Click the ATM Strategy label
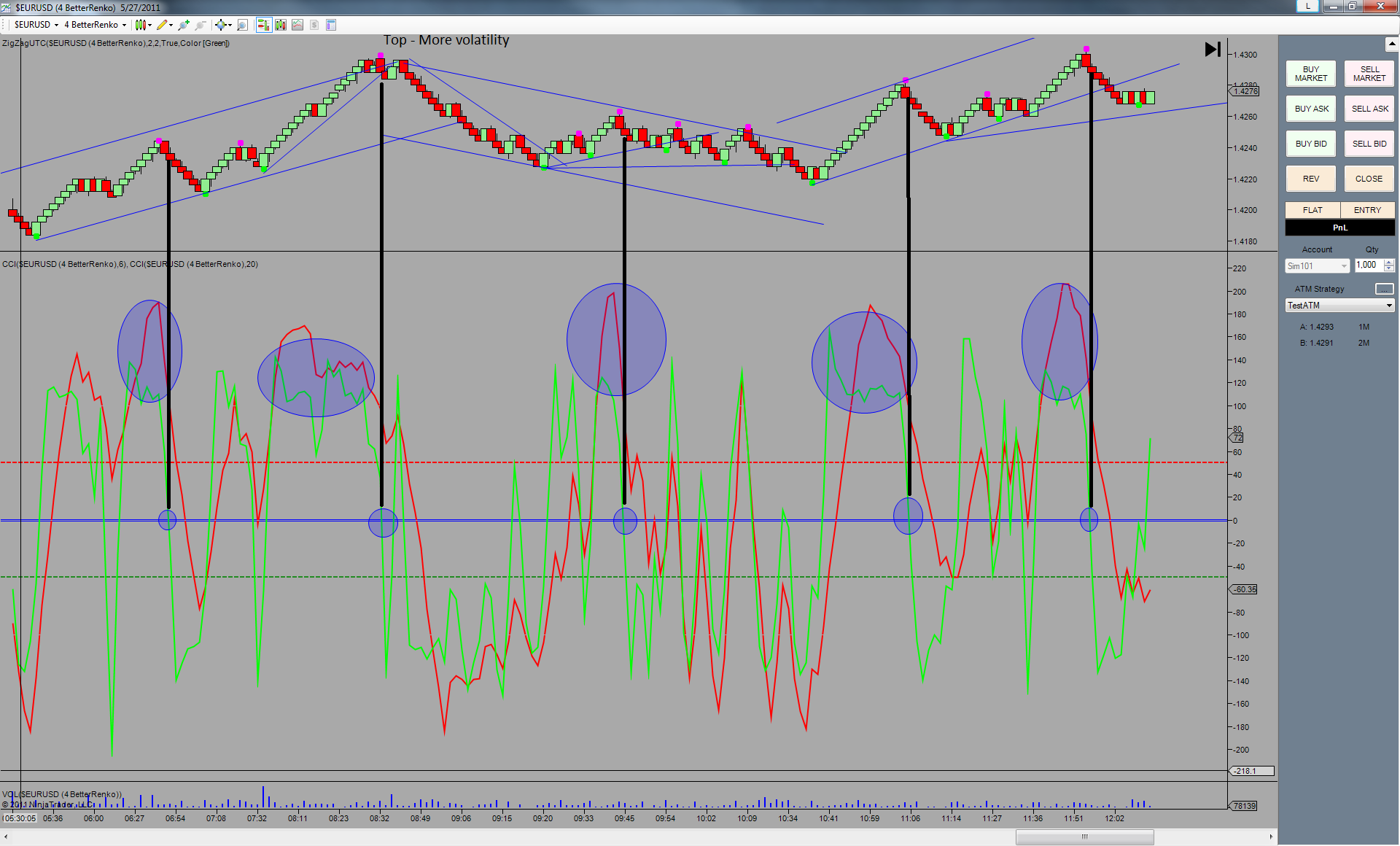1400x846 pixels. [x=1319, y=289]
